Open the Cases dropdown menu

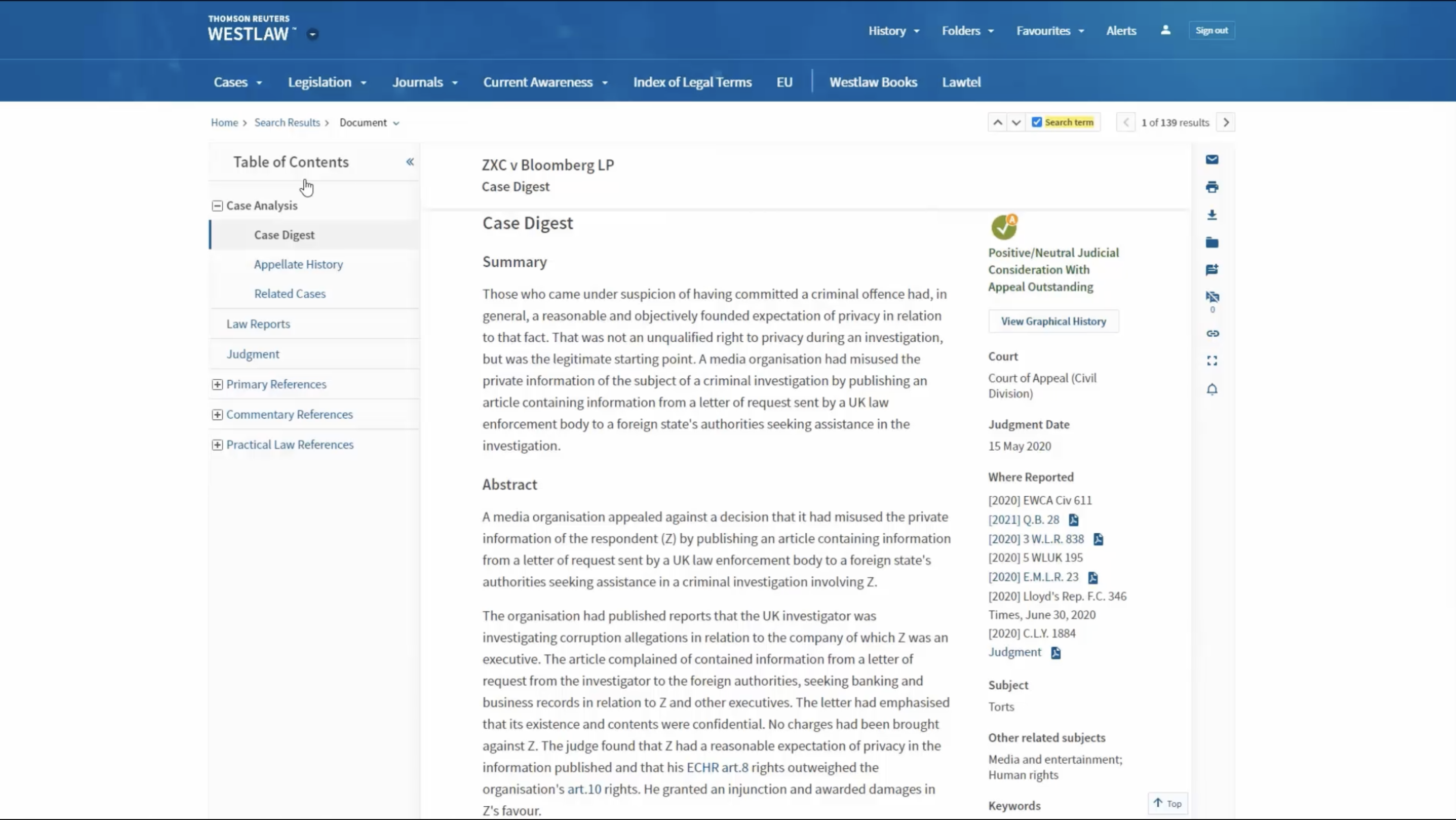click(x=237, y=82)
